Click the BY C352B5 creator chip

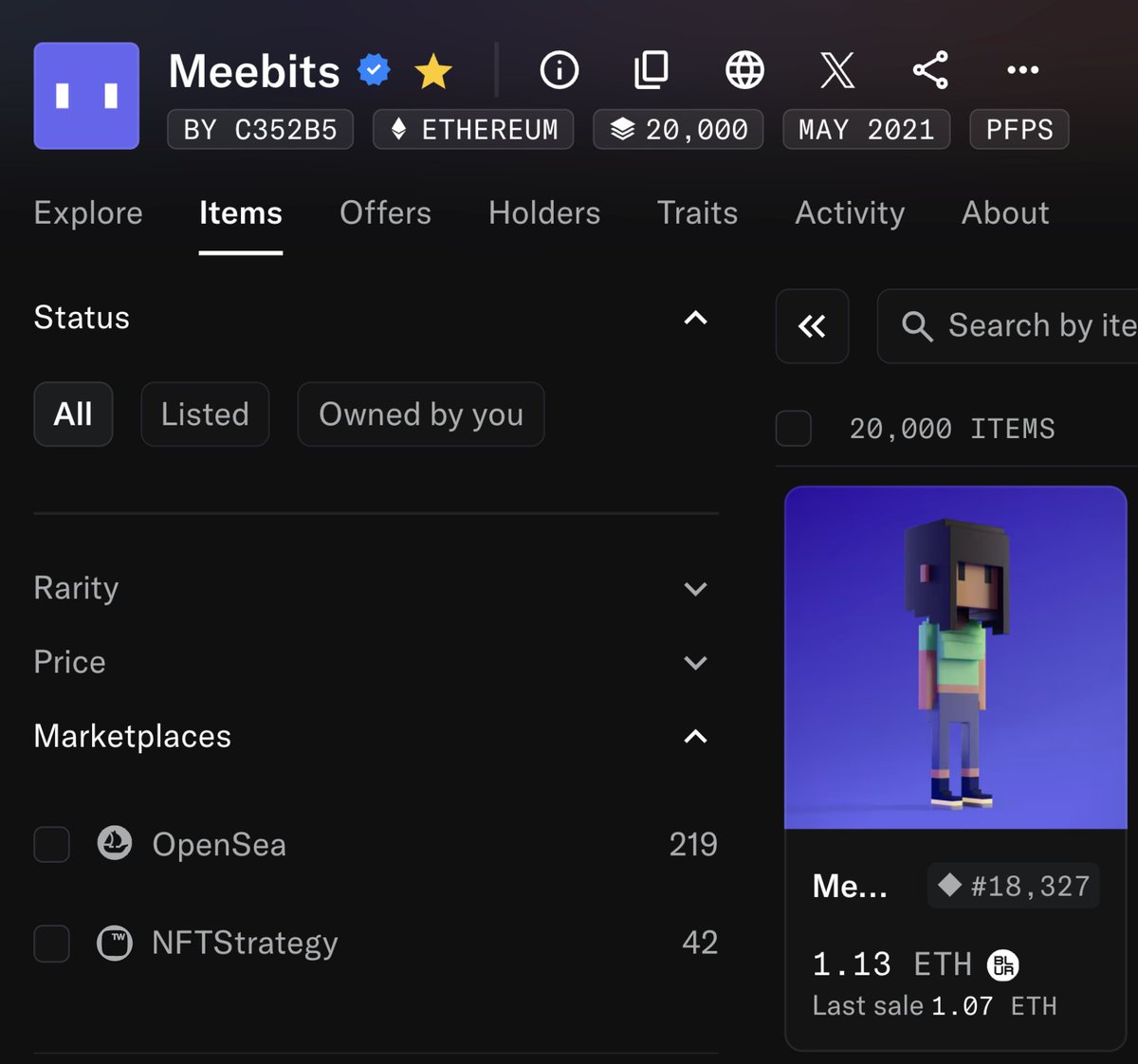pyautogui.click(x=260, y=129)
